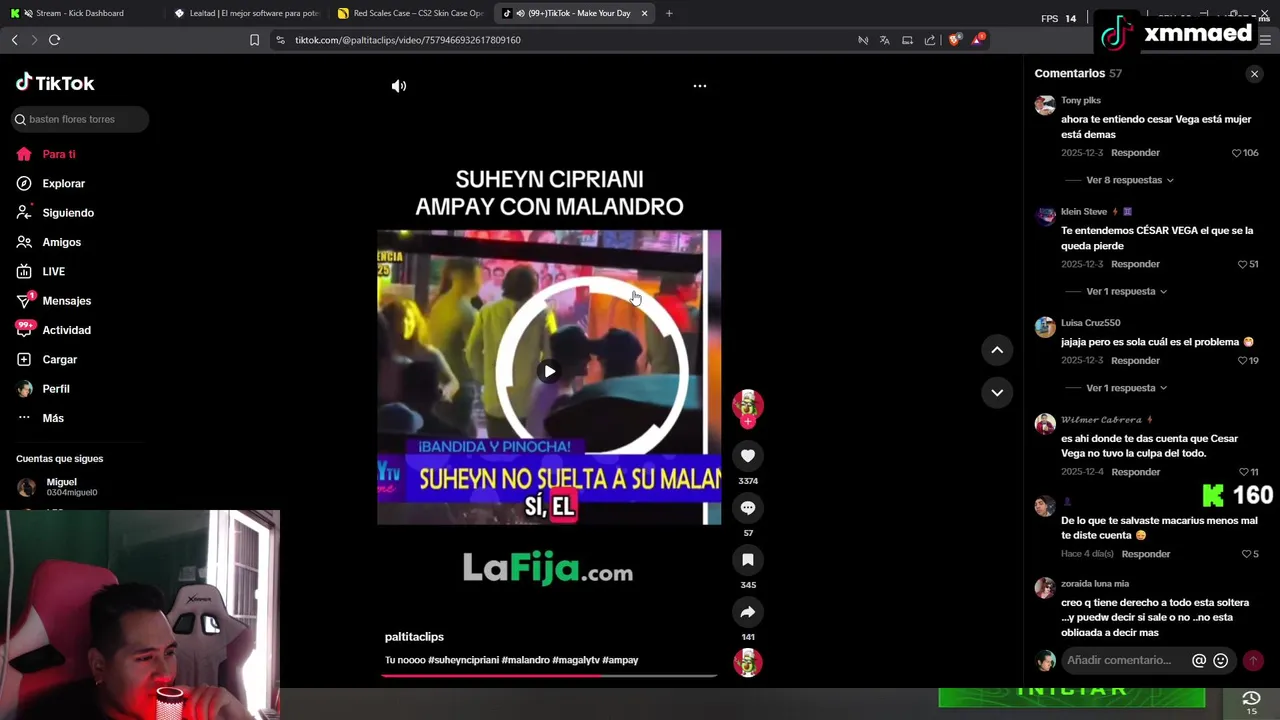Like Tony plks comment with 106 likes
Image resolution: width=1280 pixels, height=720 pixels.
click(1236, 153)
